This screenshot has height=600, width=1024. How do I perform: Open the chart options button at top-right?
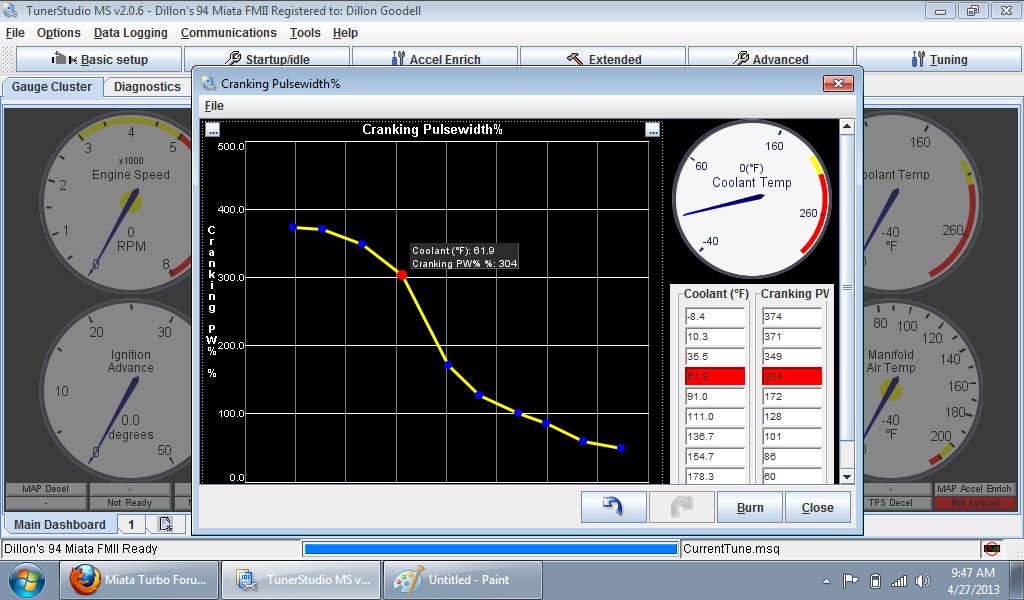[652, 130]
